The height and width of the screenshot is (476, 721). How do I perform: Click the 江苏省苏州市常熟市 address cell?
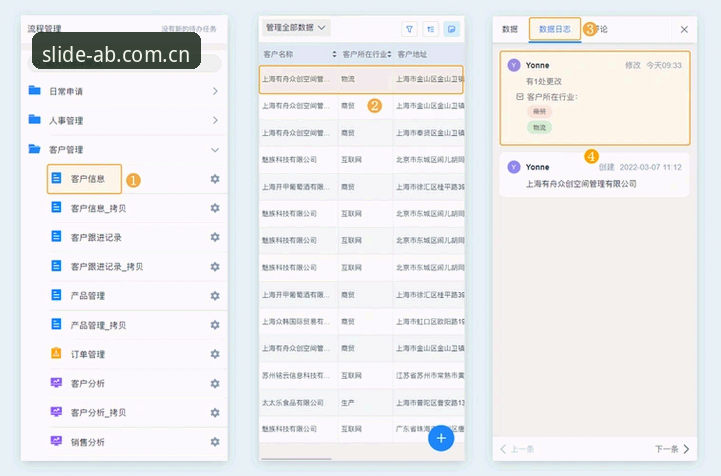click(x=430, y=375)
